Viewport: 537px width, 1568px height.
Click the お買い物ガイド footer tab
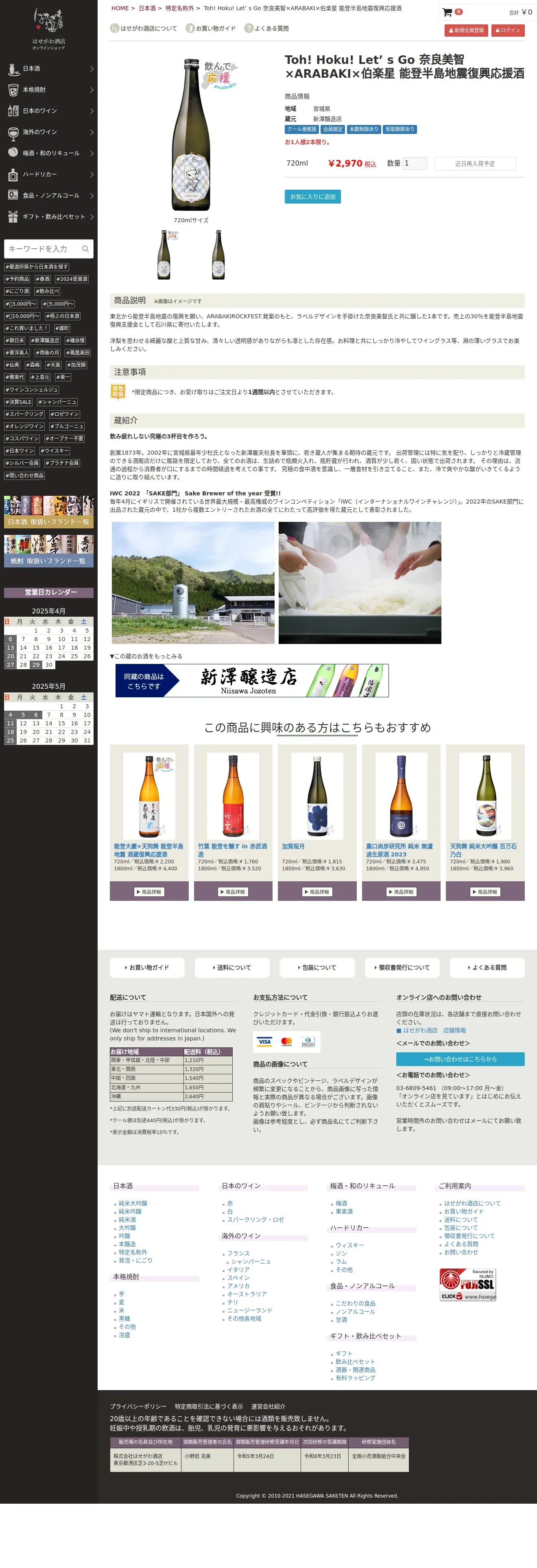[x=147, y=968]
